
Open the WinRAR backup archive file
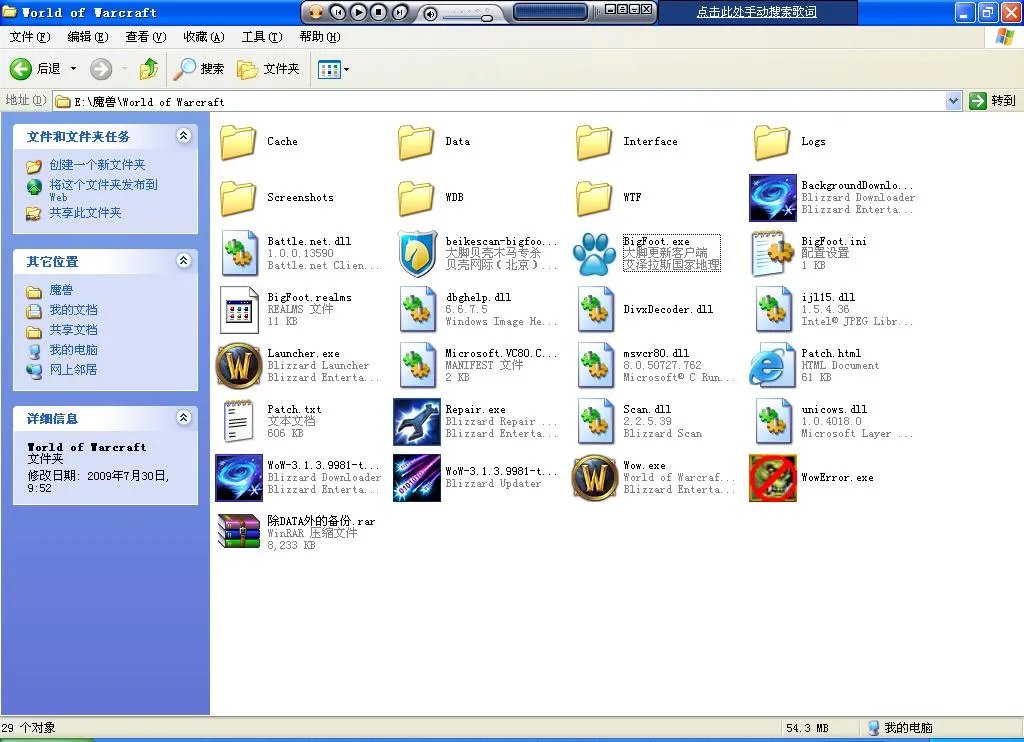point(238,532)
